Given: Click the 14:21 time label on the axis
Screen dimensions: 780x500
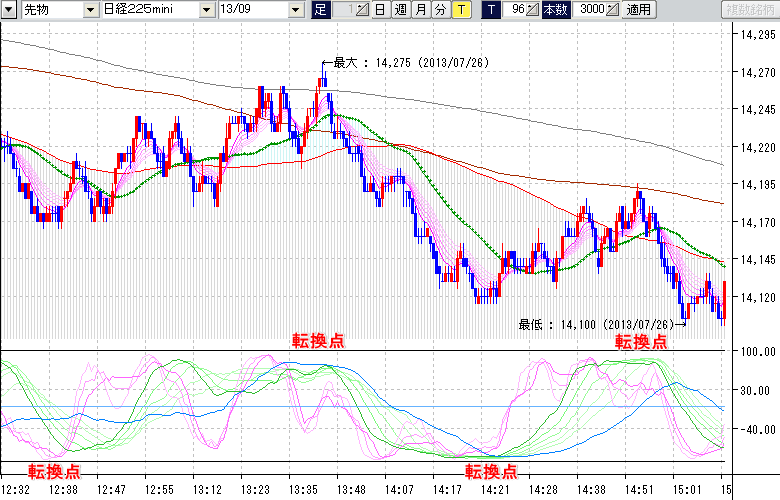Looking at the screenshot, I should (x=491, y=490).
